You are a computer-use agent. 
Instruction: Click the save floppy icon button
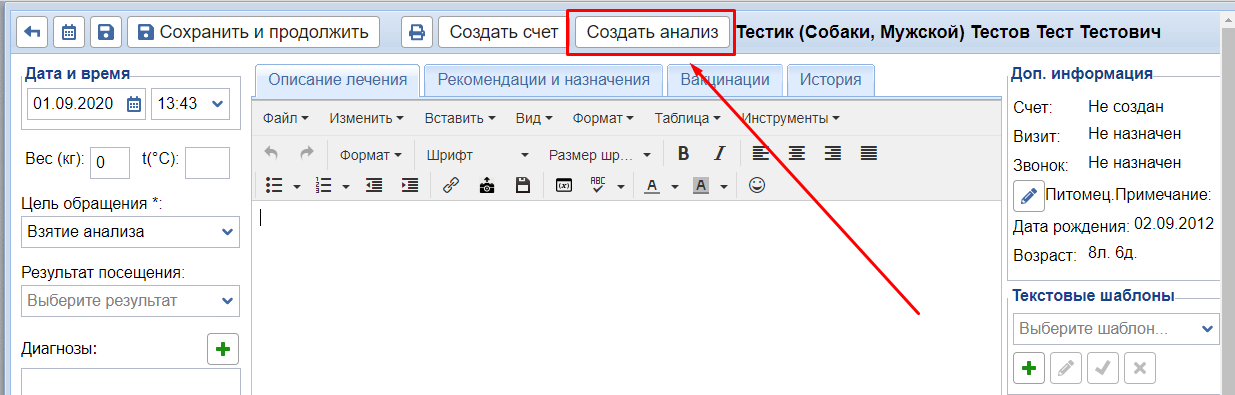[x=106, y=32]
